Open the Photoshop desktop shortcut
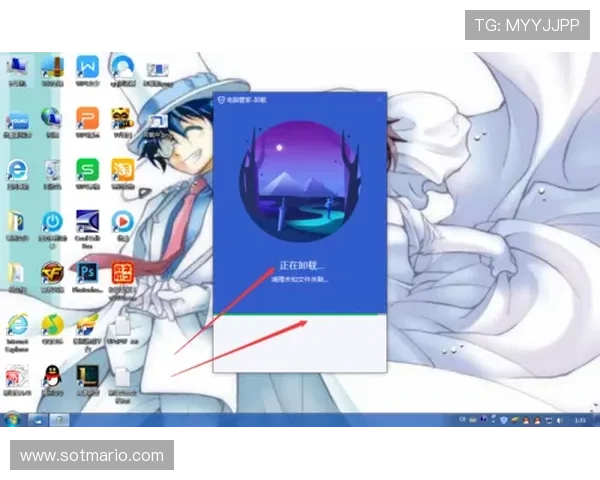 pos(88,271)
